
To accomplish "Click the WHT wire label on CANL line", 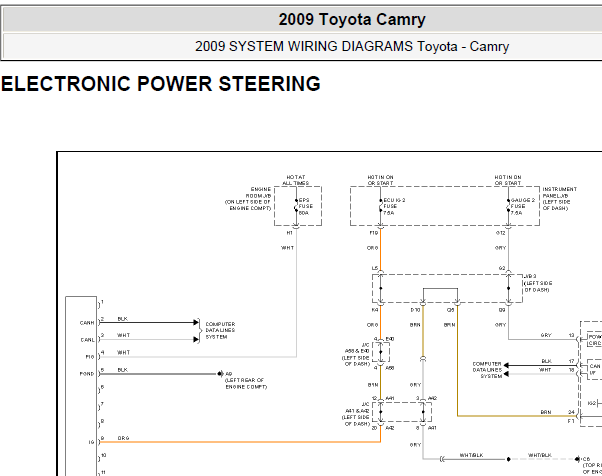I will [x=124, y=336].
